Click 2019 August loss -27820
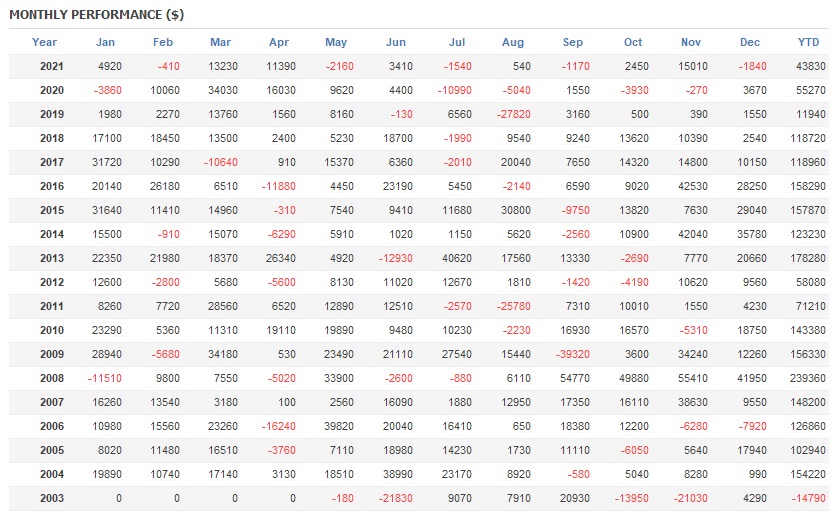The height and width of the screenshot is (514, 834). coord(512,114)
